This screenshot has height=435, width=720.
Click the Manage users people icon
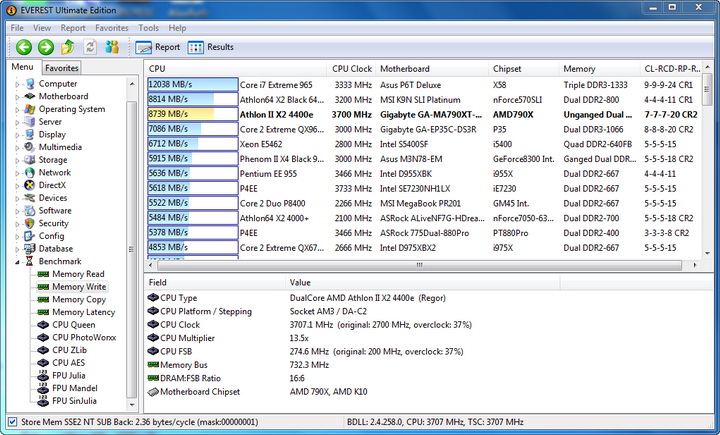[112, 47]
